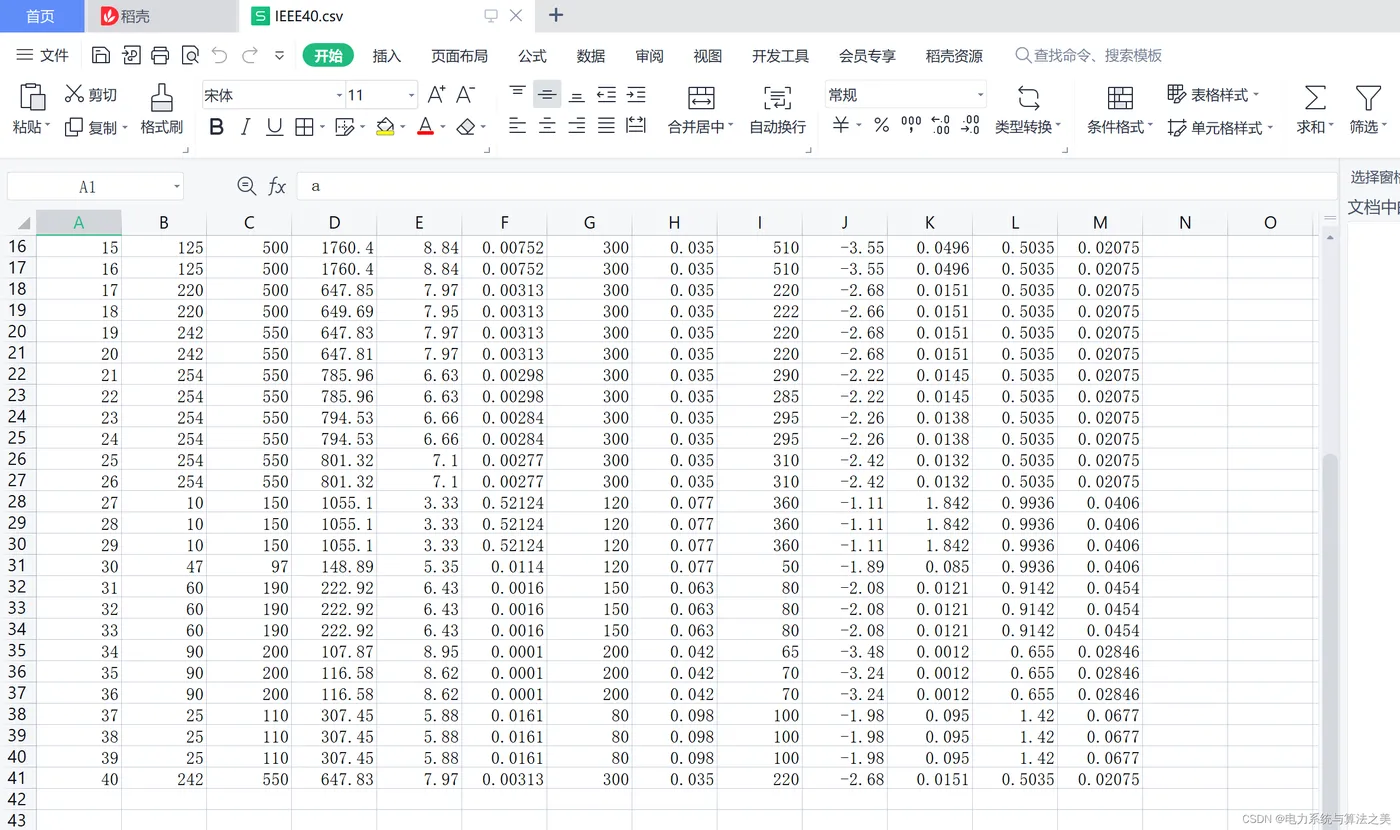Image resolution: width=1400 pixels, height=830 pixels.
Task: Open the font size 11 dropdown
Action: pyautogui.click(x=411, y=95)
